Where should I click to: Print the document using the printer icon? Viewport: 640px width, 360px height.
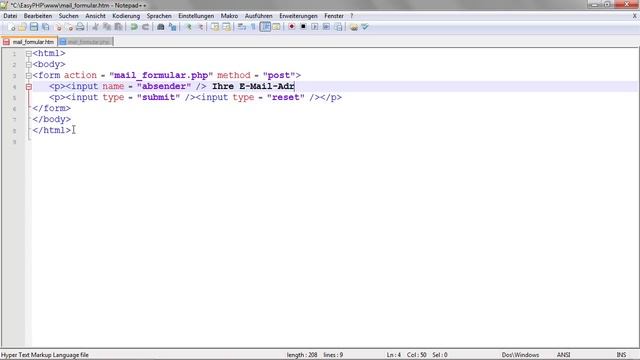point(80,27)
